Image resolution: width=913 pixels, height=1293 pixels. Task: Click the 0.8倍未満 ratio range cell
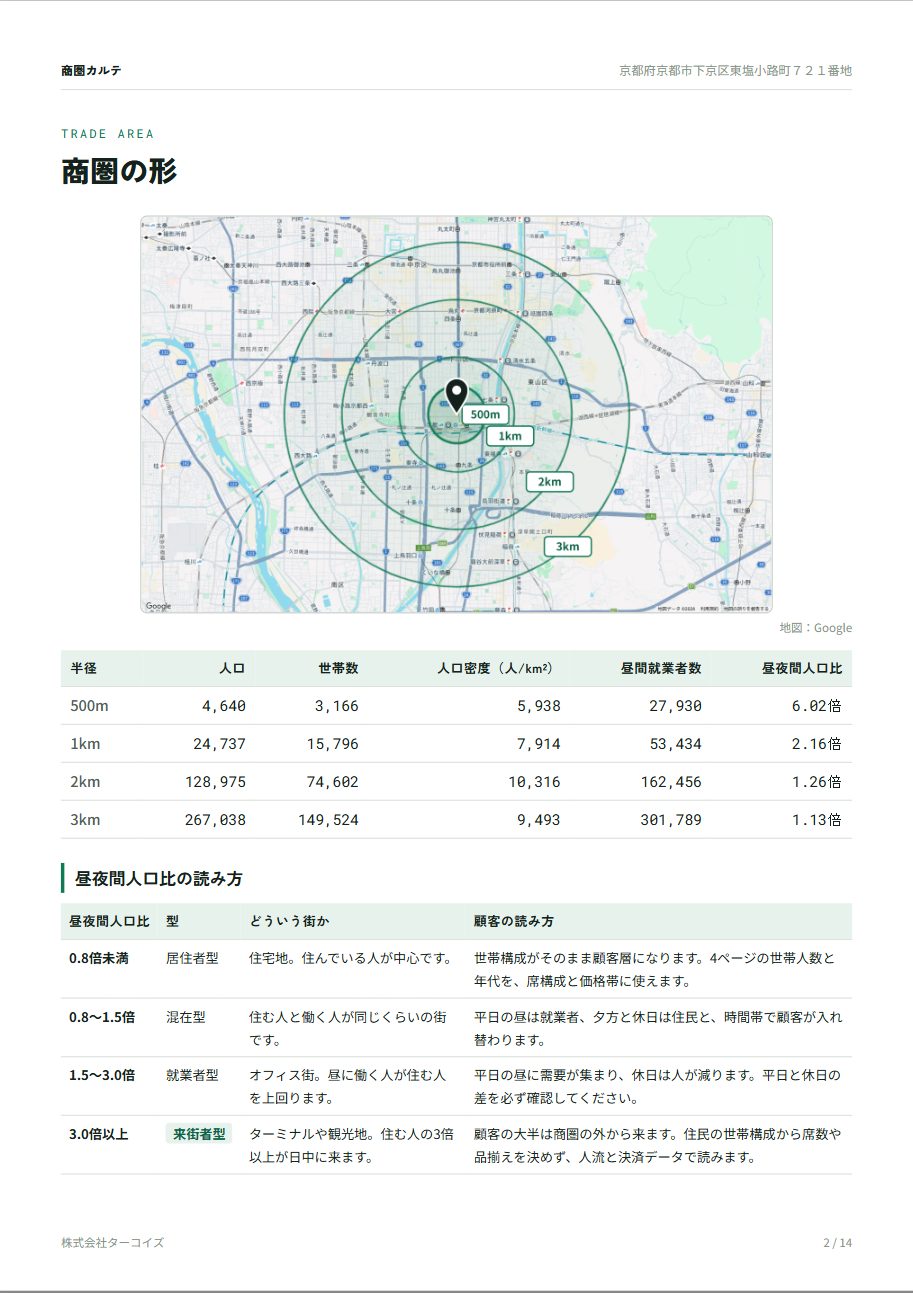tap(99, 958)
